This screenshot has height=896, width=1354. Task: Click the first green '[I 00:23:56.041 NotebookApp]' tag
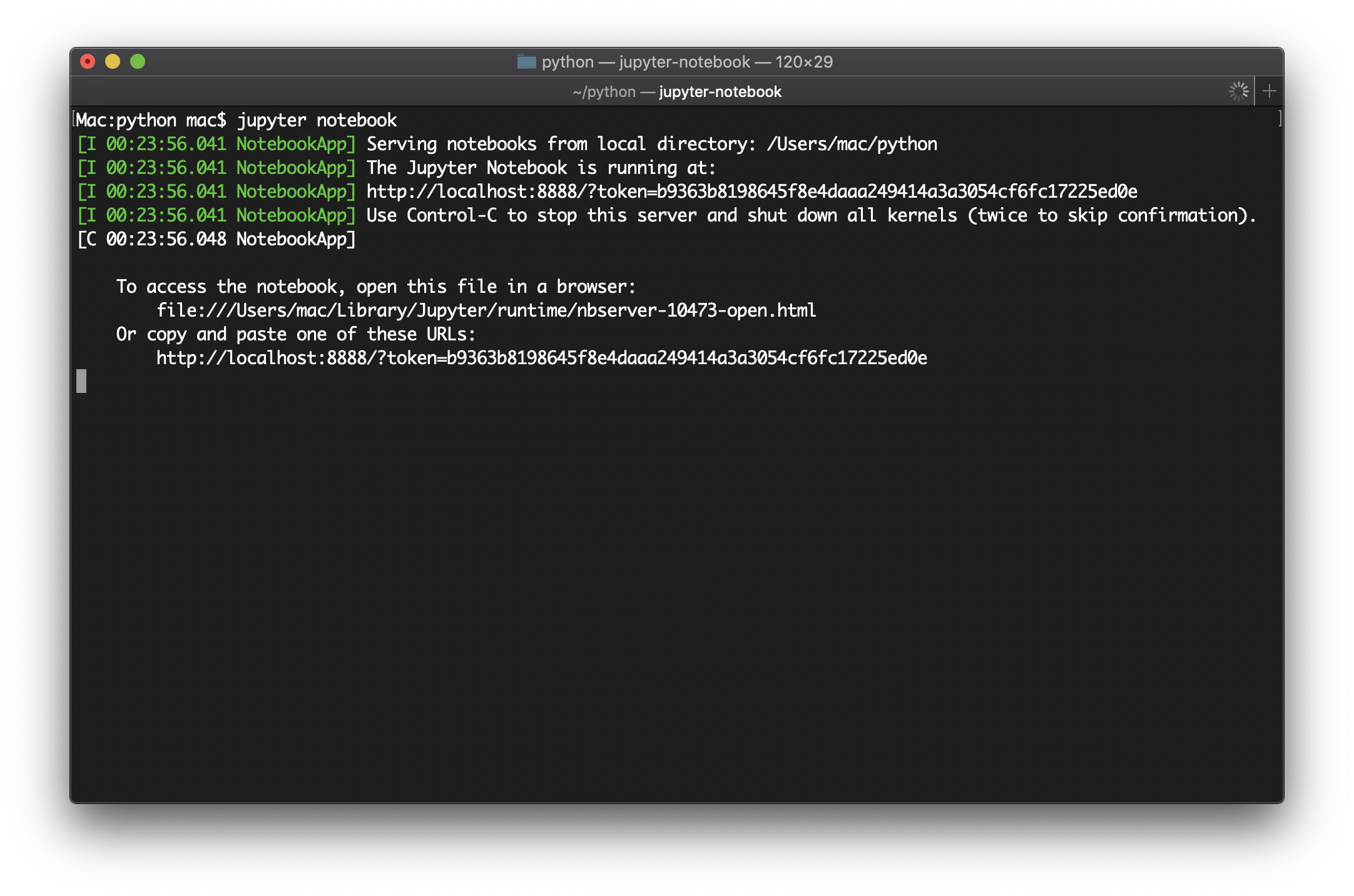click(216, 144)
